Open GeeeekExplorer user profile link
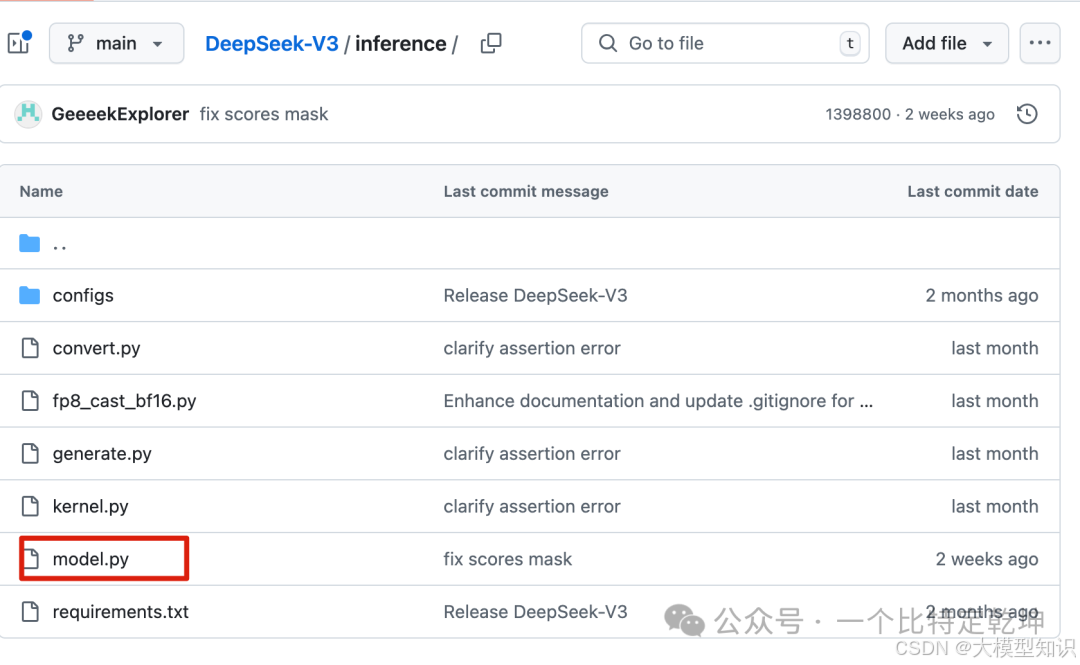The height and width of the screenshot is (665, 1080). point(120,114)
